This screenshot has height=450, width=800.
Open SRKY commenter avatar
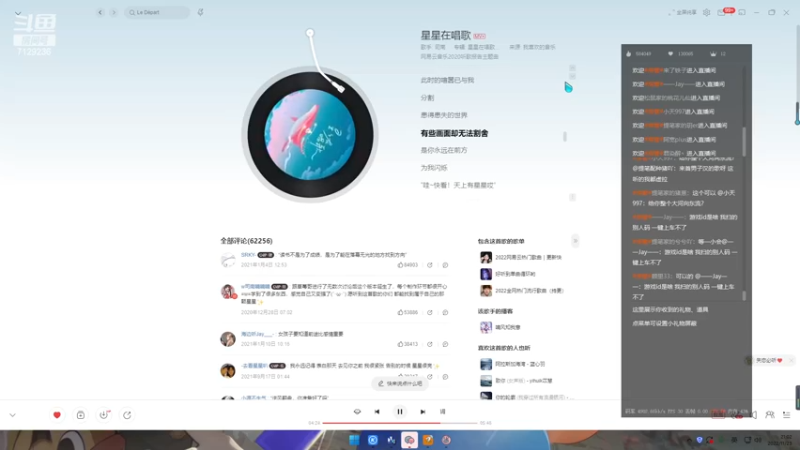pyautogui.click(x=228, y=260)
